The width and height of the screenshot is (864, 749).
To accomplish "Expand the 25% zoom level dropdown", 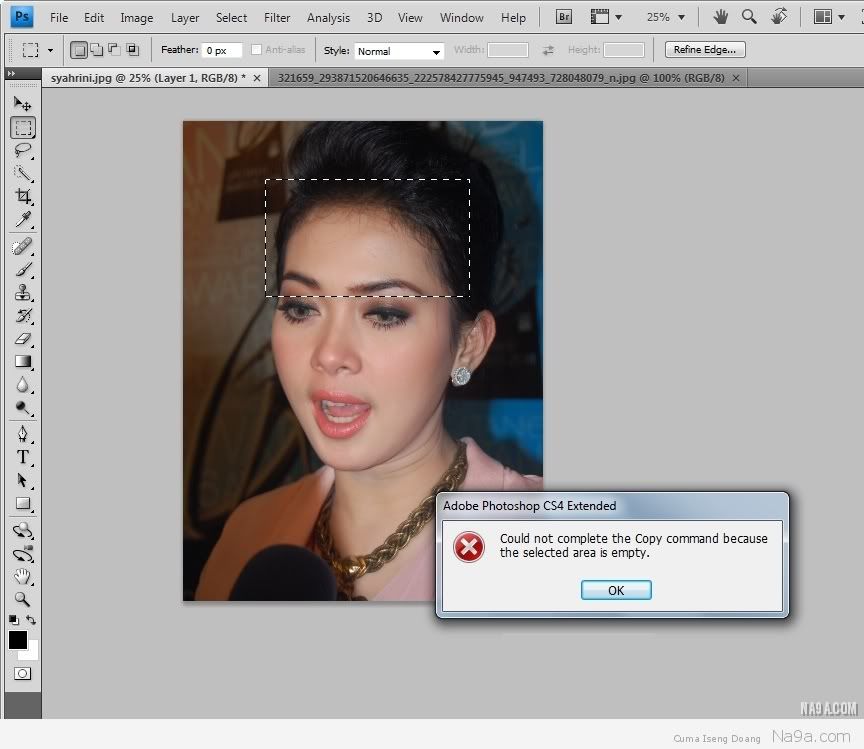I will point(665,17).
